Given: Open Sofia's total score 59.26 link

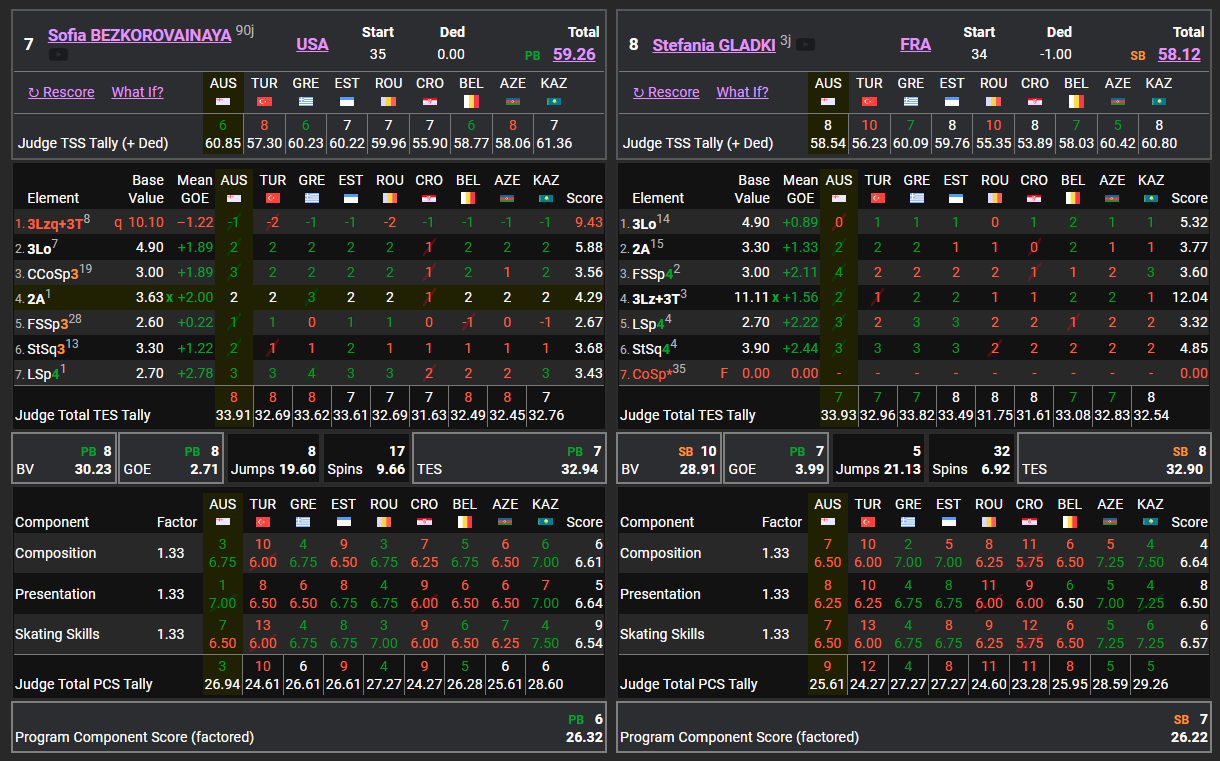Looking at the screenshot, I should point(573,54).
